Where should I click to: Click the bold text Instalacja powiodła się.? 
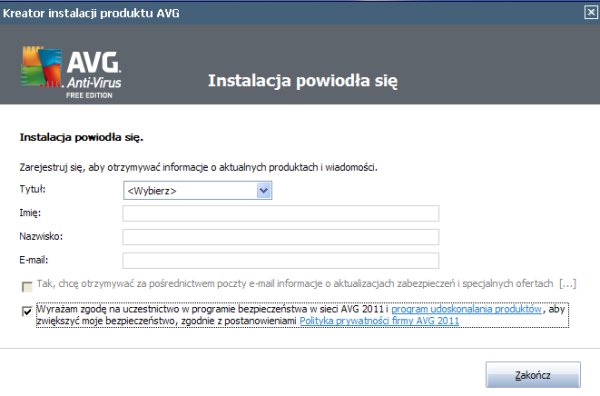82,137
